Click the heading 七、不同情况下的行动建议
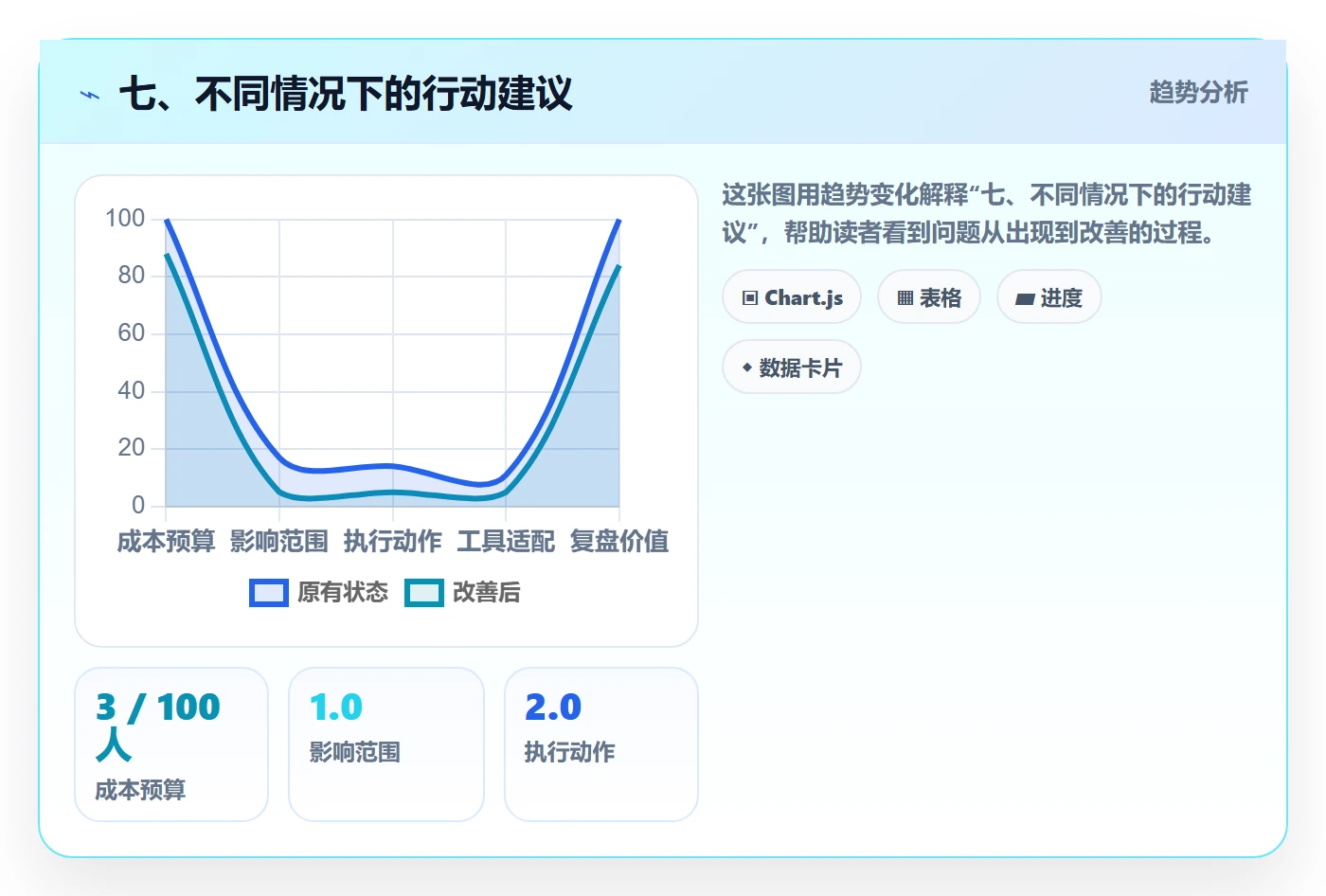1326x896 pixels. pos(346,95)
